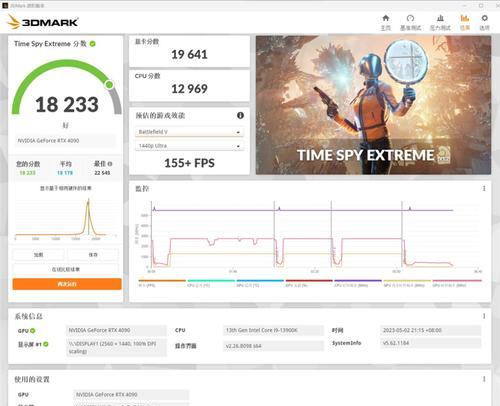500x406 pixels.
Task: Click the main score 18 233
Action: [67, 104]
